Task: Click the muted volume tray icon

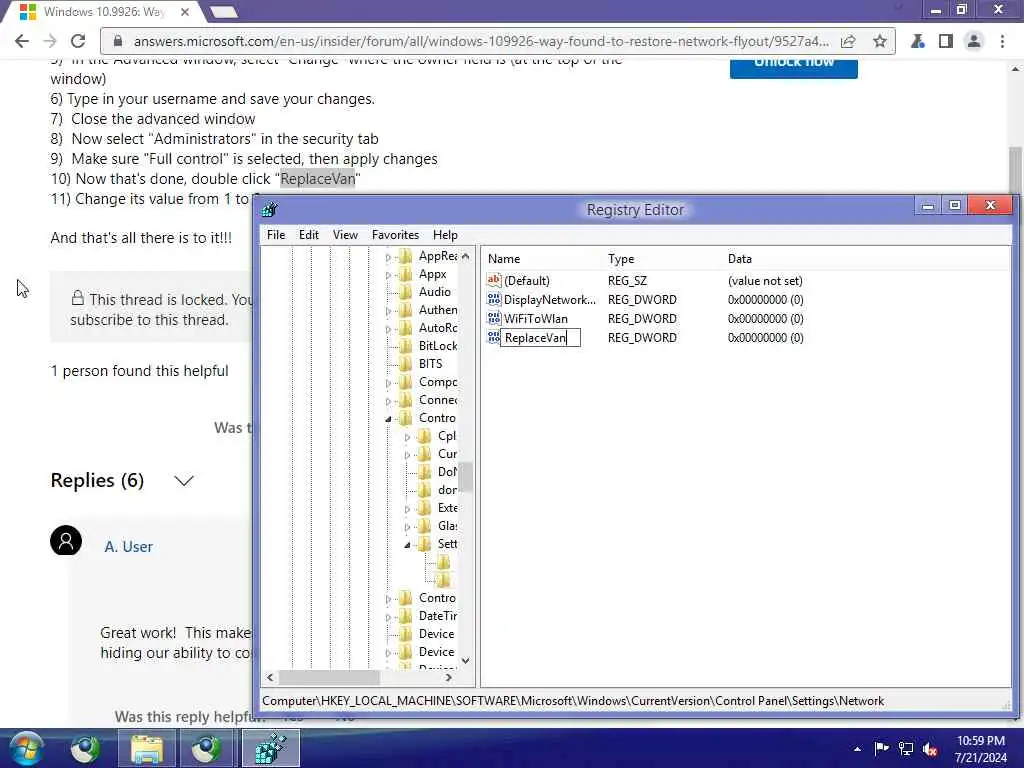Action: click(931, 749)
